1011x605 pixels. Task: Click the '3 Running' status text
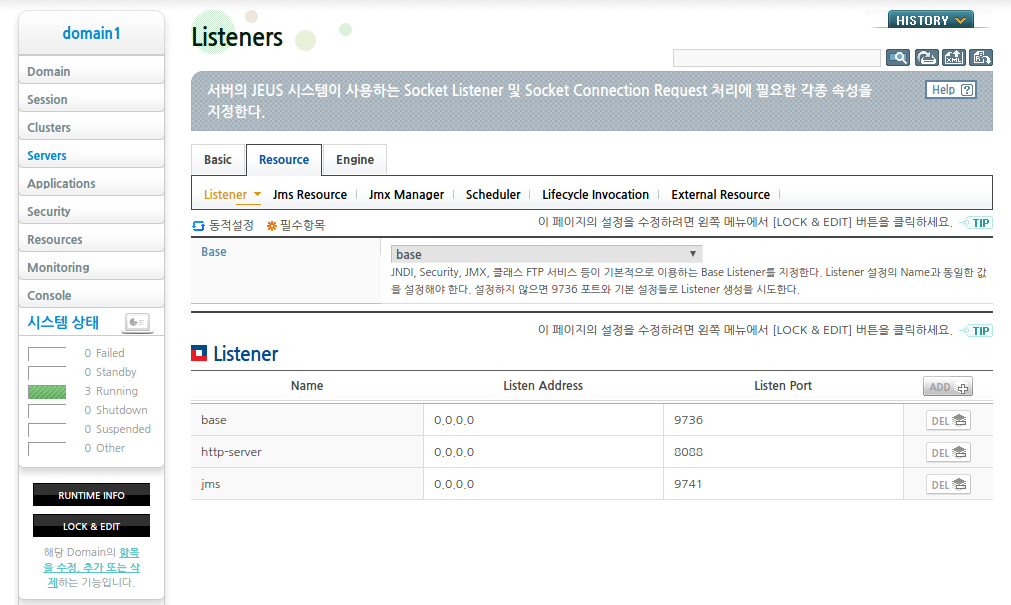point(111,391)
